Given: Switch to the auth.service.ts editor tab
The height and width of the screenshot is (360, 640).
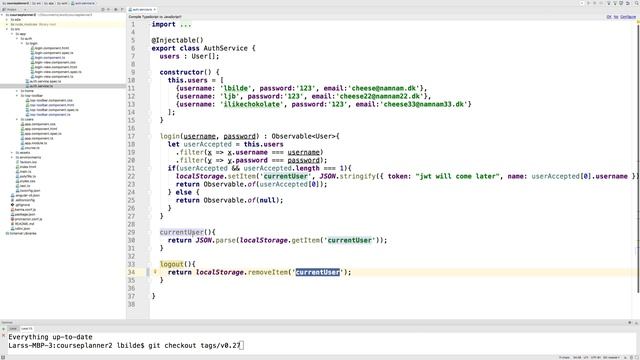Looking at the screenshot, I should tap(141, 9).
